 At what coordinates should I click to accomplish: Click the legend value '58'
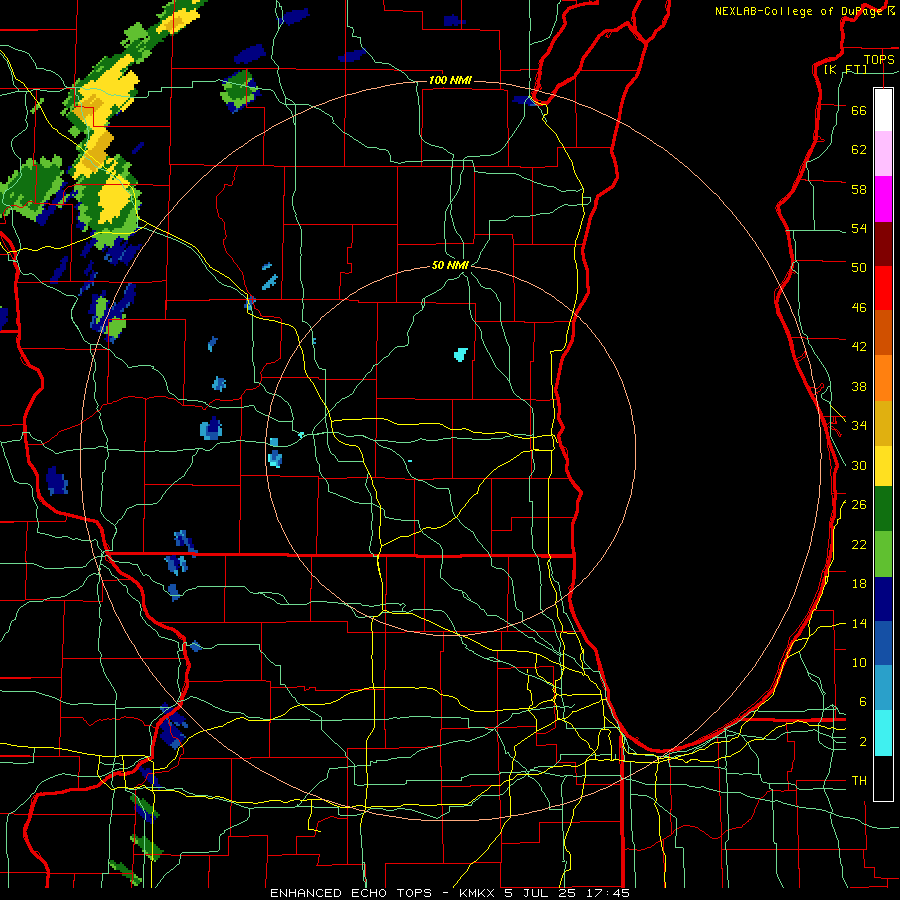(859, 189)
